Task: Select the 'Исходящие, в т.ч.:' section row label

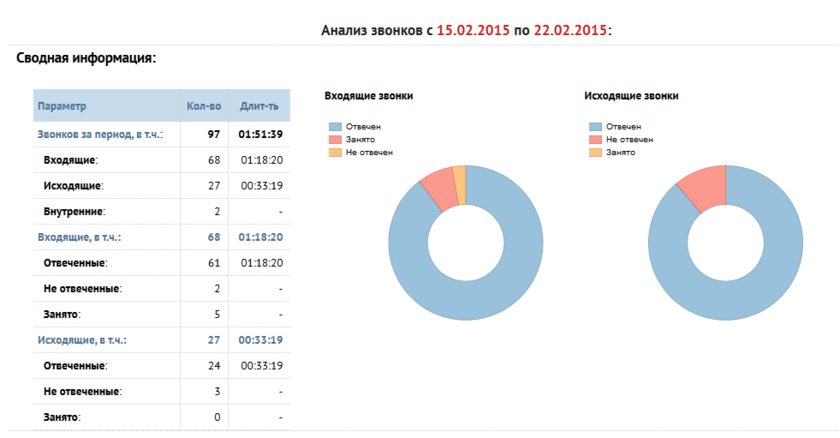Action: click(88, 341)
